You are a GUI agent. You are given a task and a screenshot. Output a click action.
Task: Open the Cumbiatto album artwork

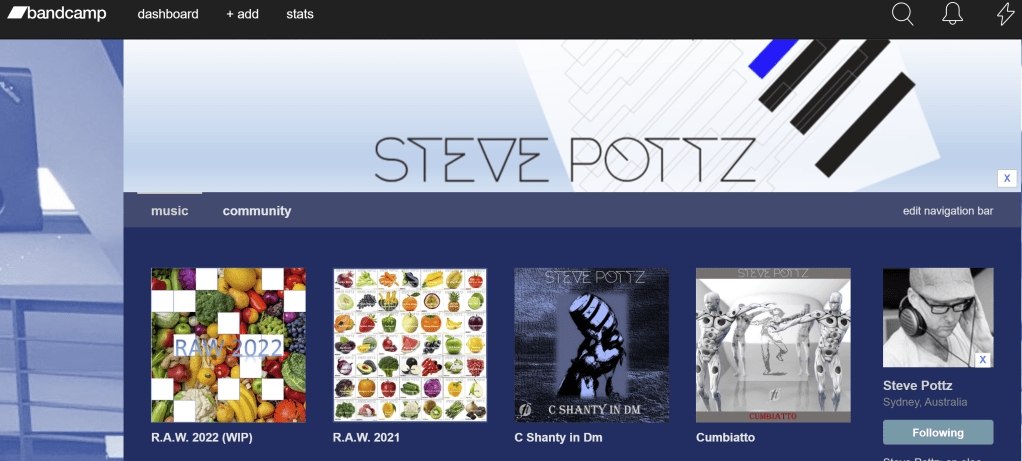point(773,345)
